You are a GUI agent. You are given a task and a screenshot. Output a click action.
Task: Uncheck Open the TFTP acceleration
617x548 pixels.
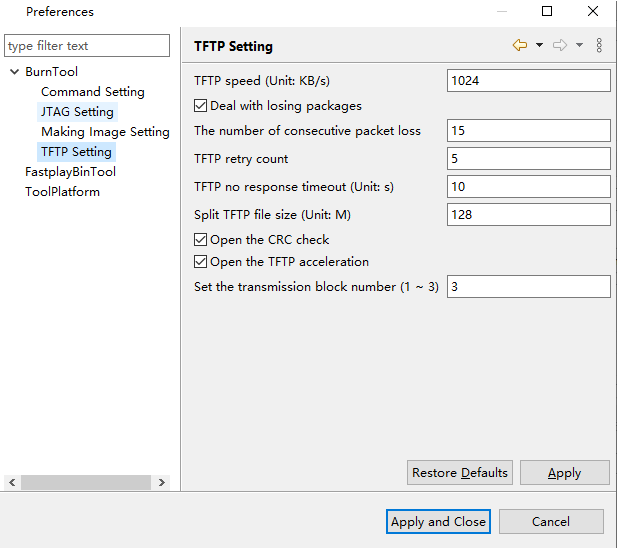(200, 262)
